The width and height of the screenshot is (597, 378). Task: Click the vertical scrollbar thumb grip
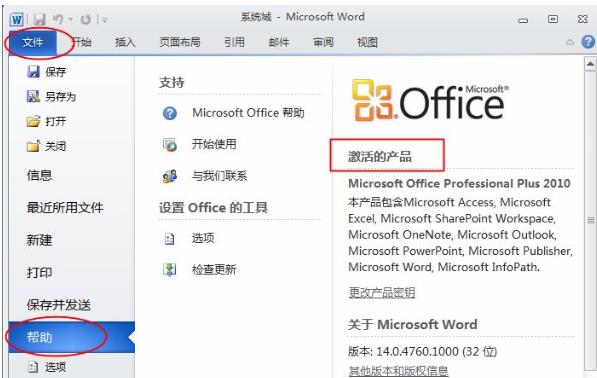pyautogui.click(x=590, y=220)
